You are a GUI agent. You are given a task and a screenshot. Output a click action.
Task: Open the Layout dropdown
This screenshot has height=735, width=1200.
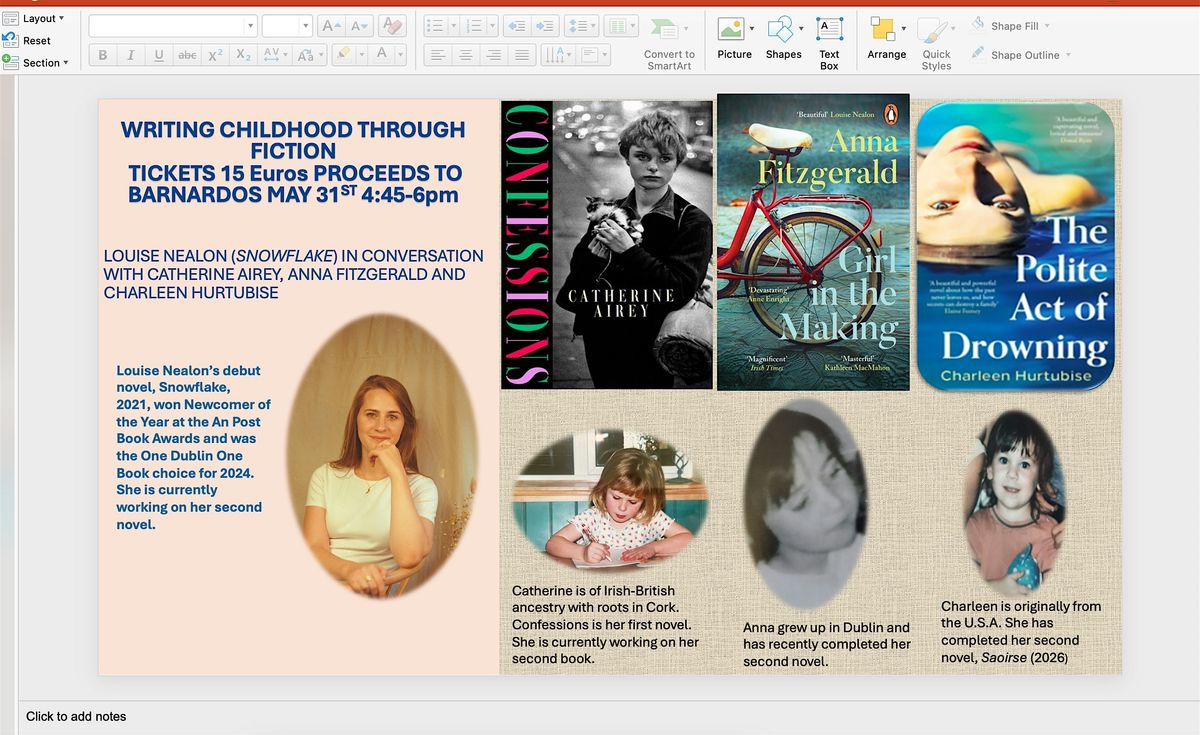click(x=34, y=18)
